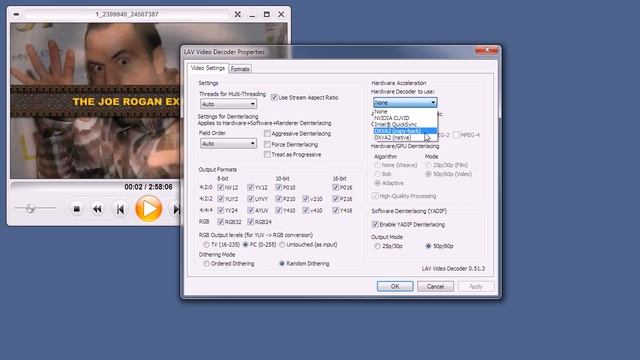
Task: Toggle the P016 output format checkbox
Action: 336,187
